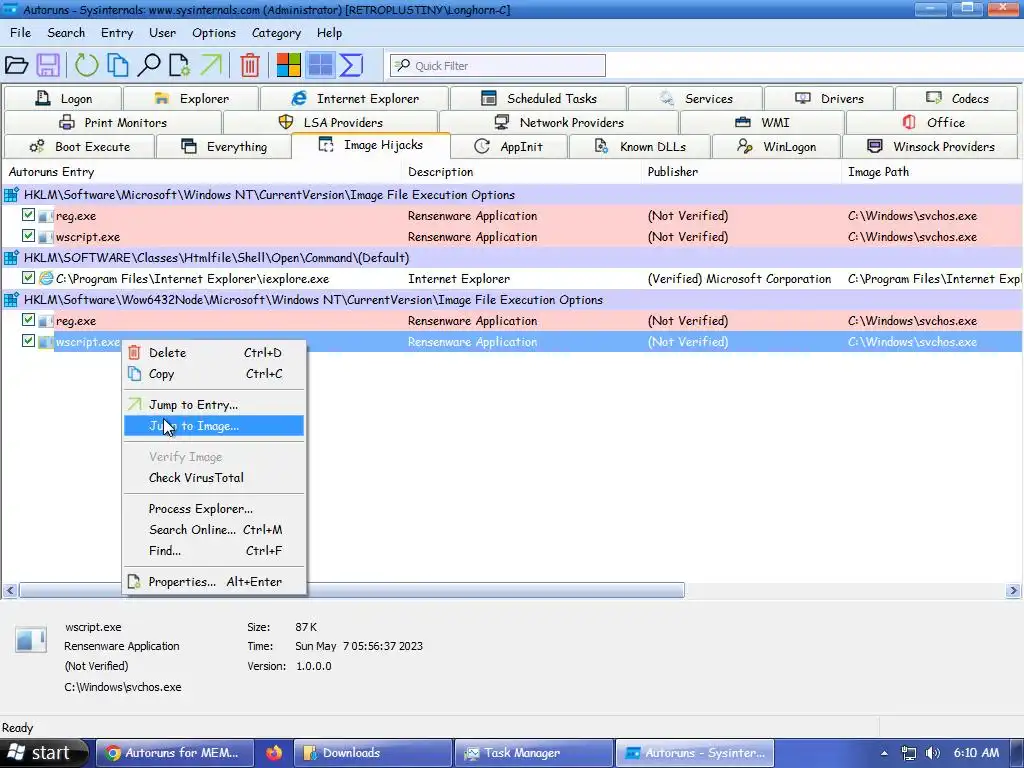Uncheck first reg.exe entry checkbox
This screenshot has height=768, width=1024.
28,214
